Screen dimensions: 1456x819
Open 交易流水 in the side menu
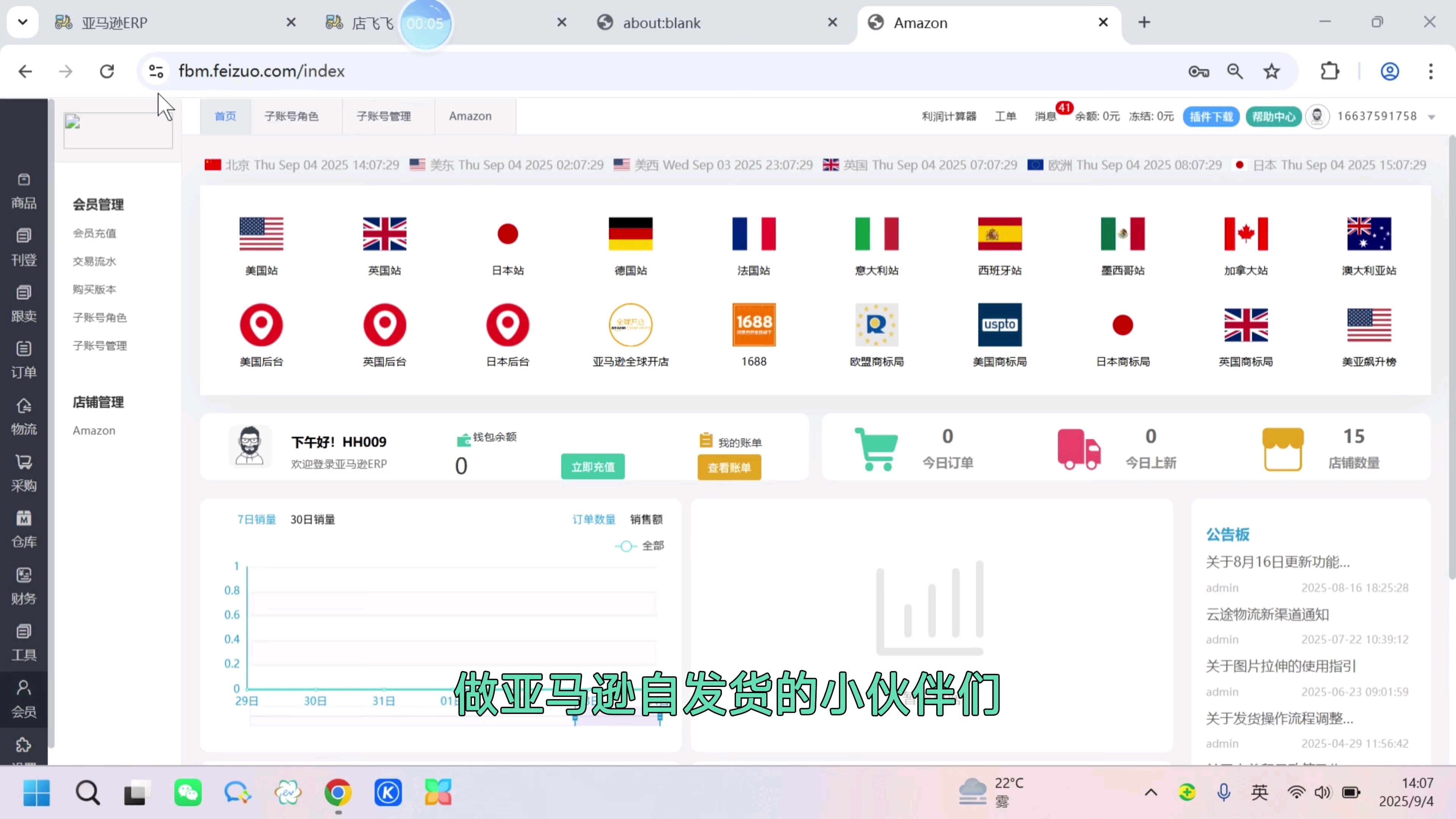(x=94, y=261)
